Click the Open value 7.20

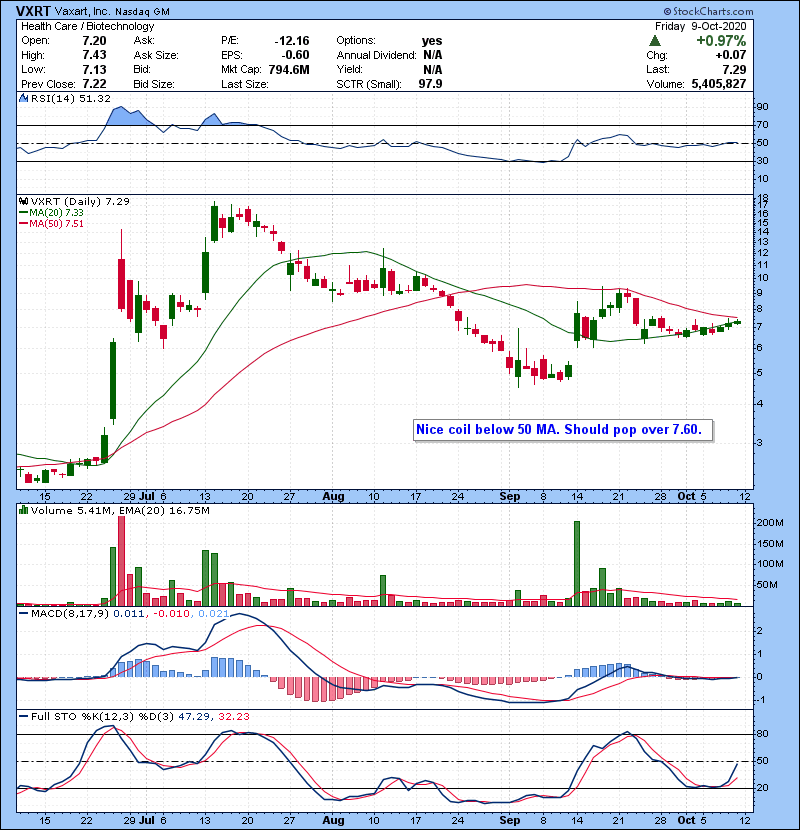[94, 41]
